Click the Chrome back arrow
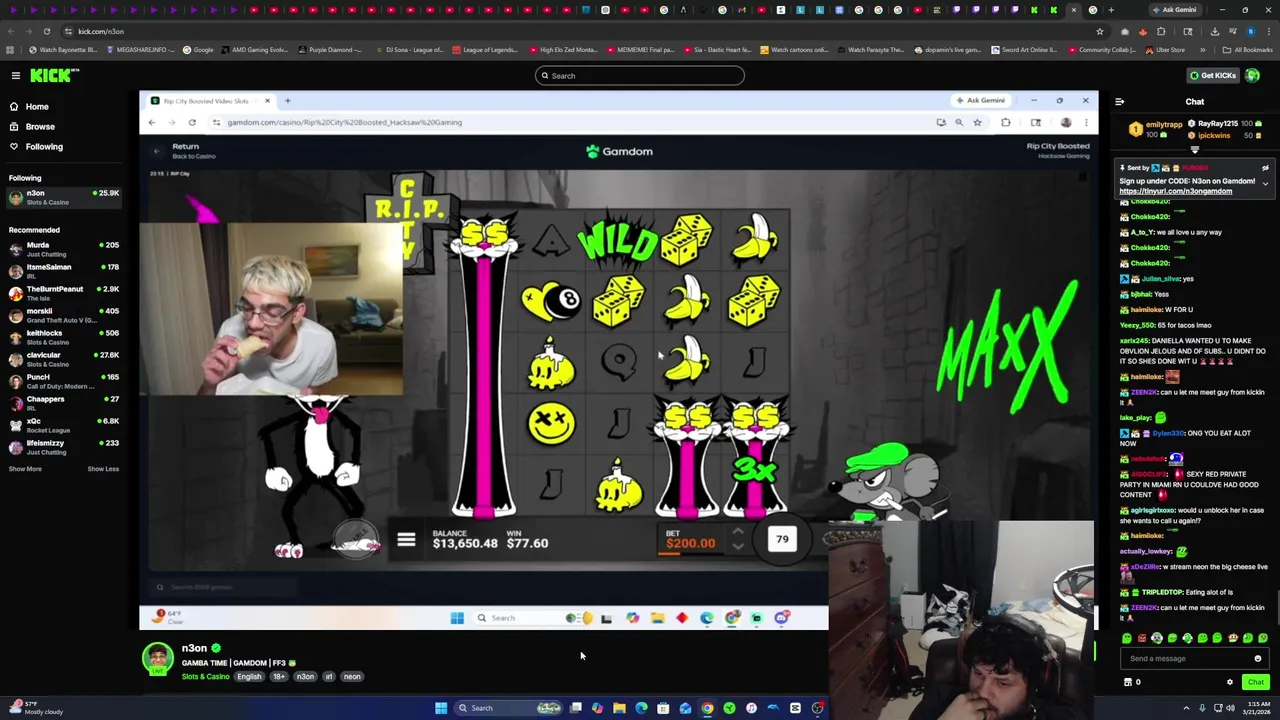 point(10,31)
